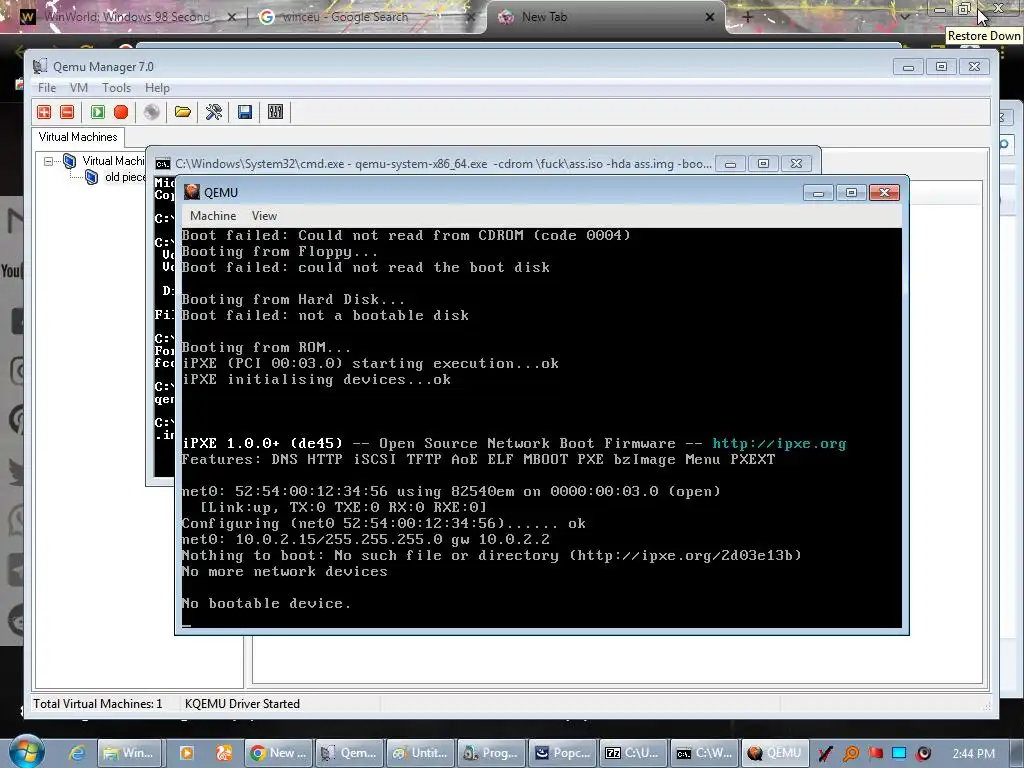The height and width of the screenshot is (768, 1024).
Task: Click the red flag action center tray icon
Action: (x=875, y=754)
